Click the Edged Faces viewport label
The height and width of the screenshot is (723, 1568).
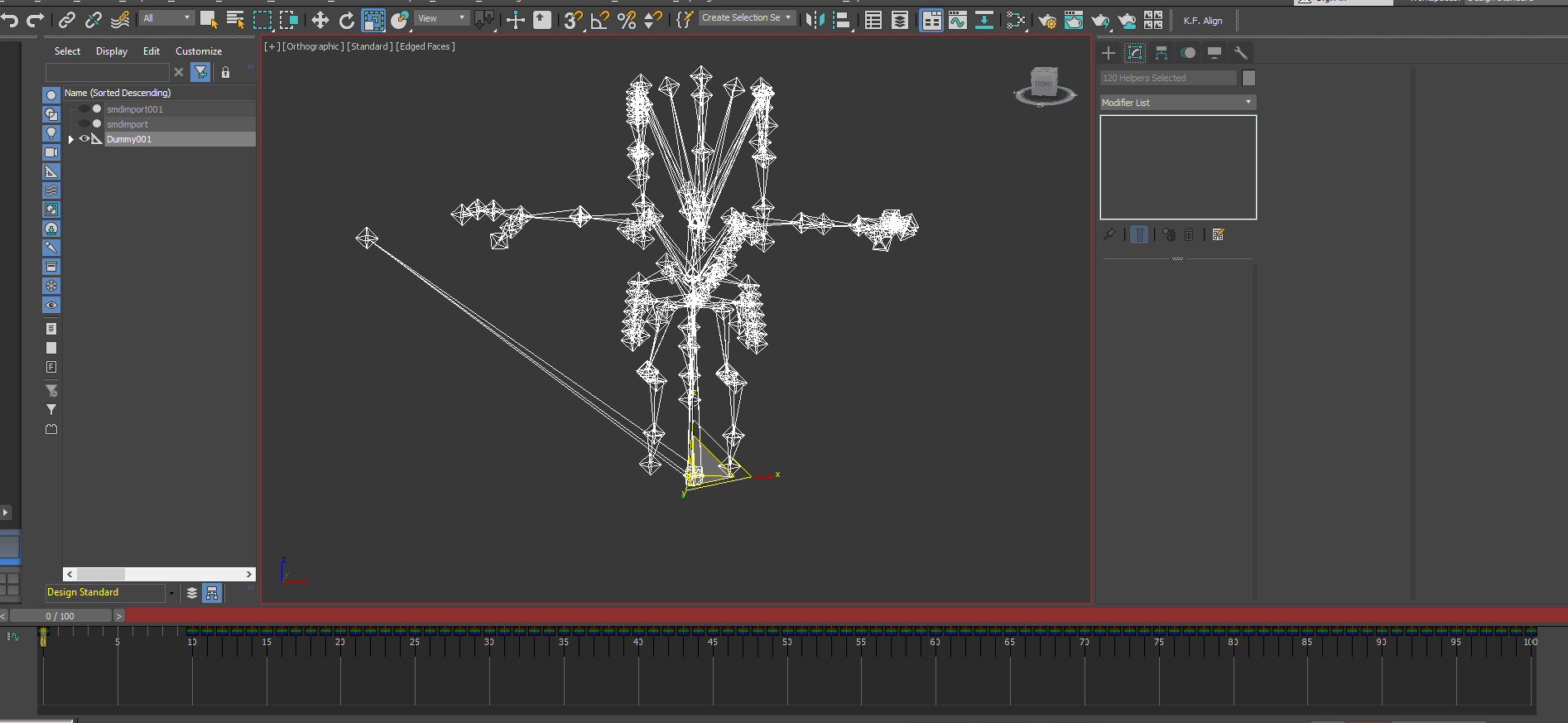pos(426,46)
